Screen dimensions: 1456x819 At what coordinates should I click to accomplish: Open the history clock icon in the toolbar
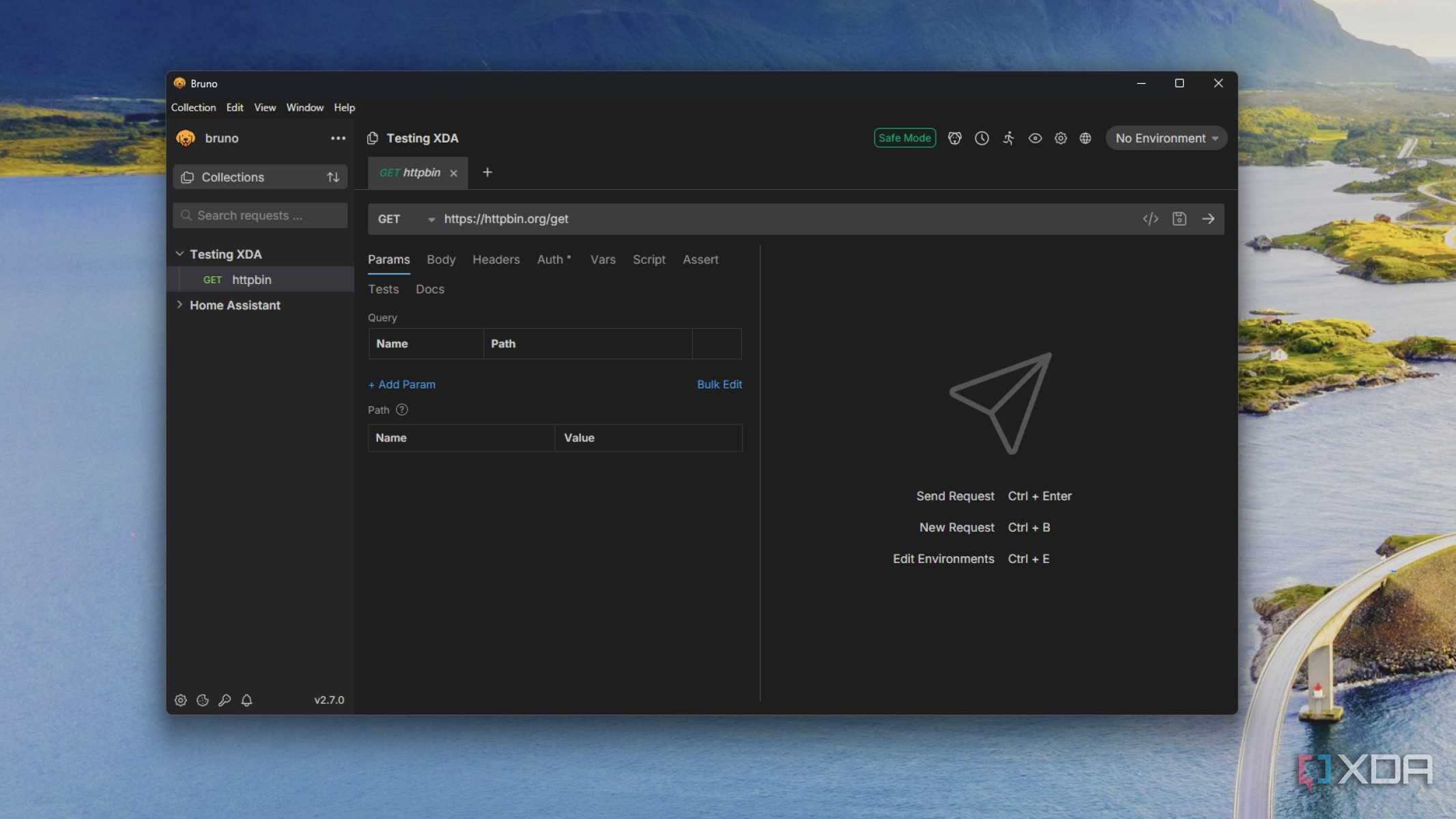tap(982, 138)
